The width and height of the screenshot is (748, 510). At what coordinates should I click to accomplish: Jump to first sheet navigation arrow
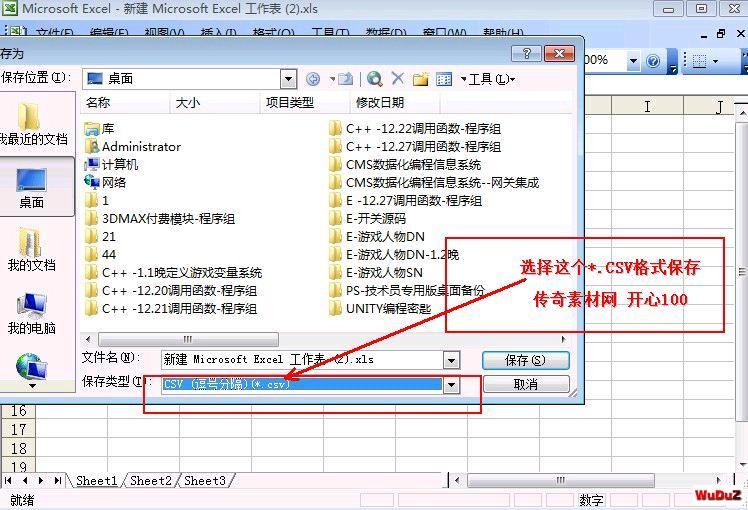8,480
